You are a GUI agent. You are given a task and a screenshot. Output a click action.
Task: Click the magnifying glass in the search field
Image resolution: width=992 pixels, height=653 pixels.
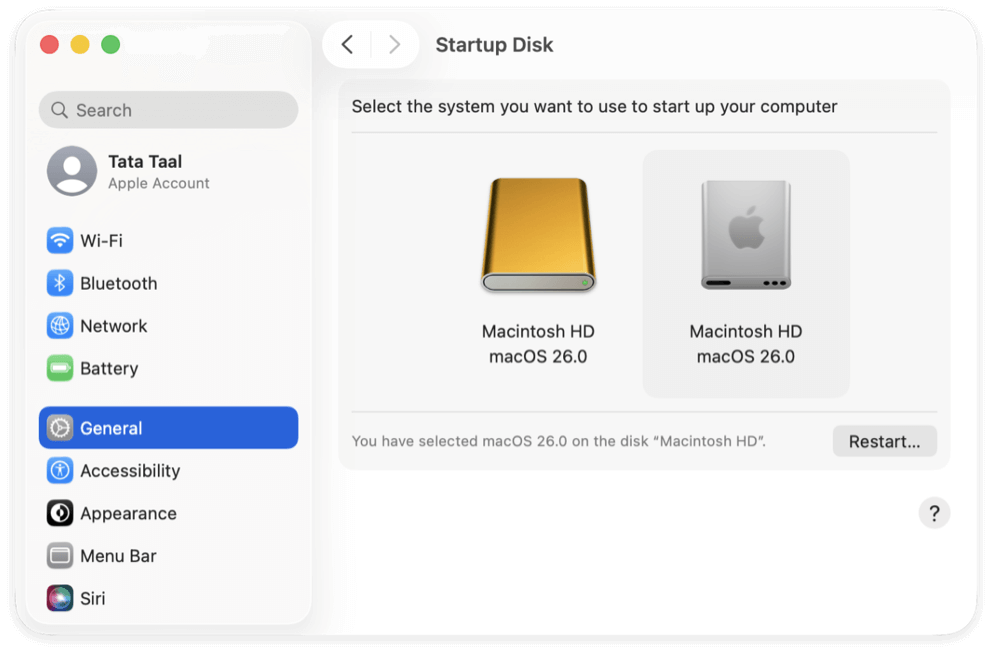pos(59,109)
